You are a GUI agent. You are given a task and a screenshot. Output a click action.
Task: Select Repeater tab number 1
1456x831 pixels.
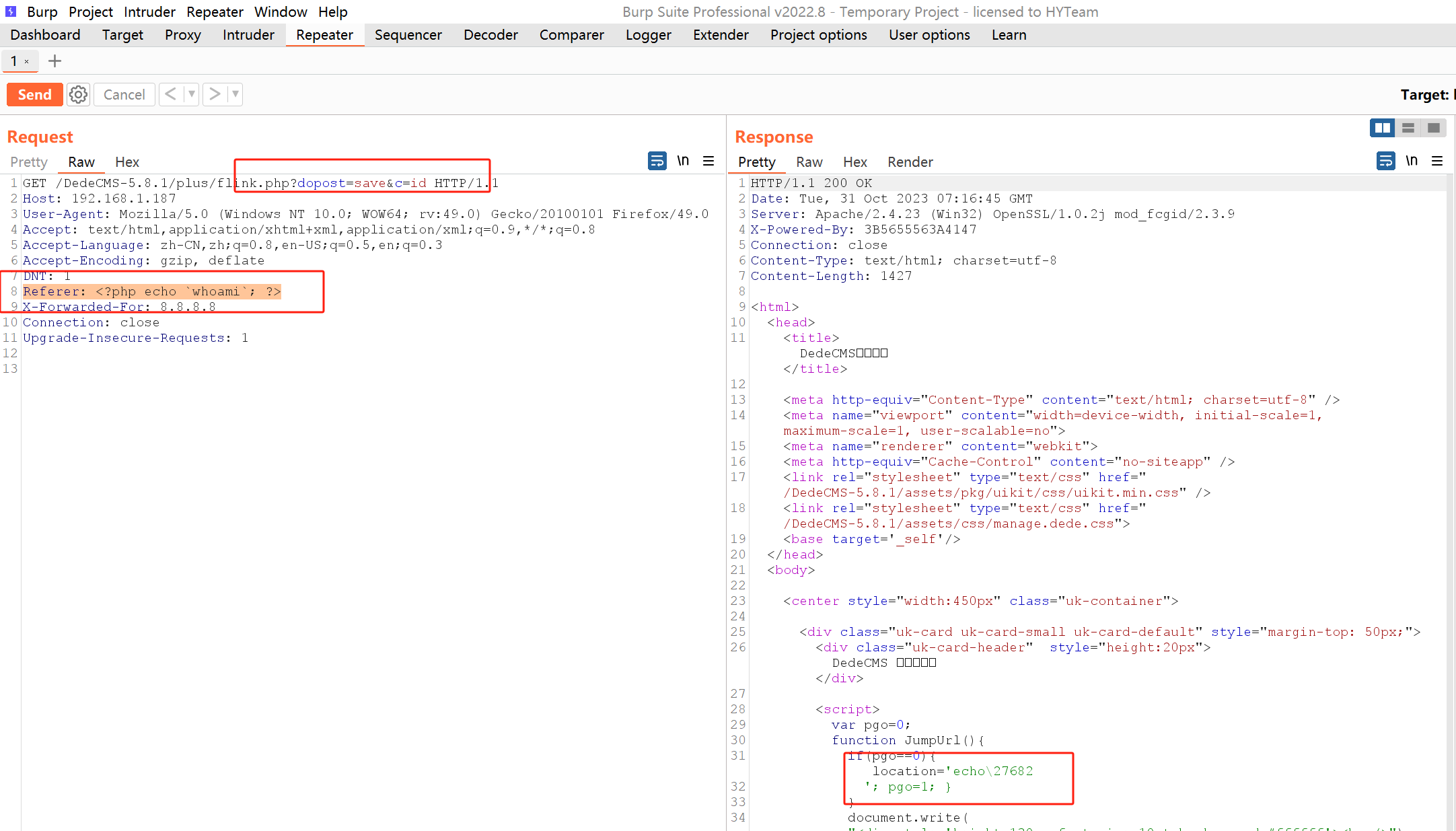13,61
